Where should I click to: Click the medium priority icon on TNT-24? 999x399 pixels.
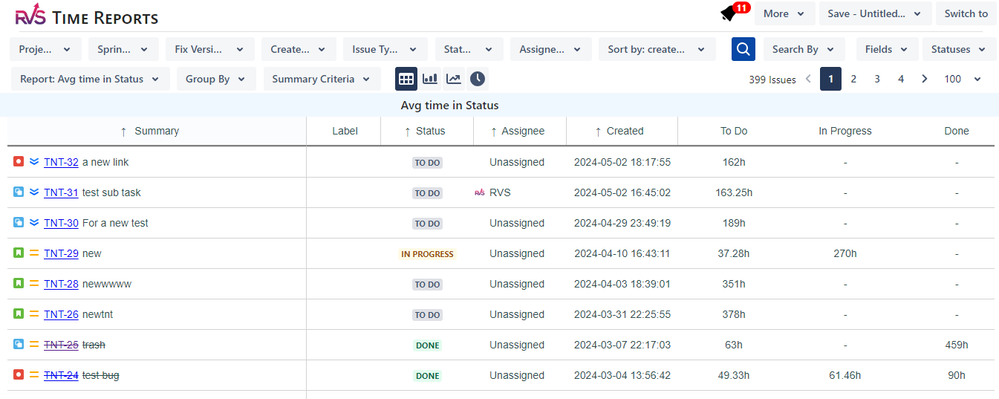(34, 375)
